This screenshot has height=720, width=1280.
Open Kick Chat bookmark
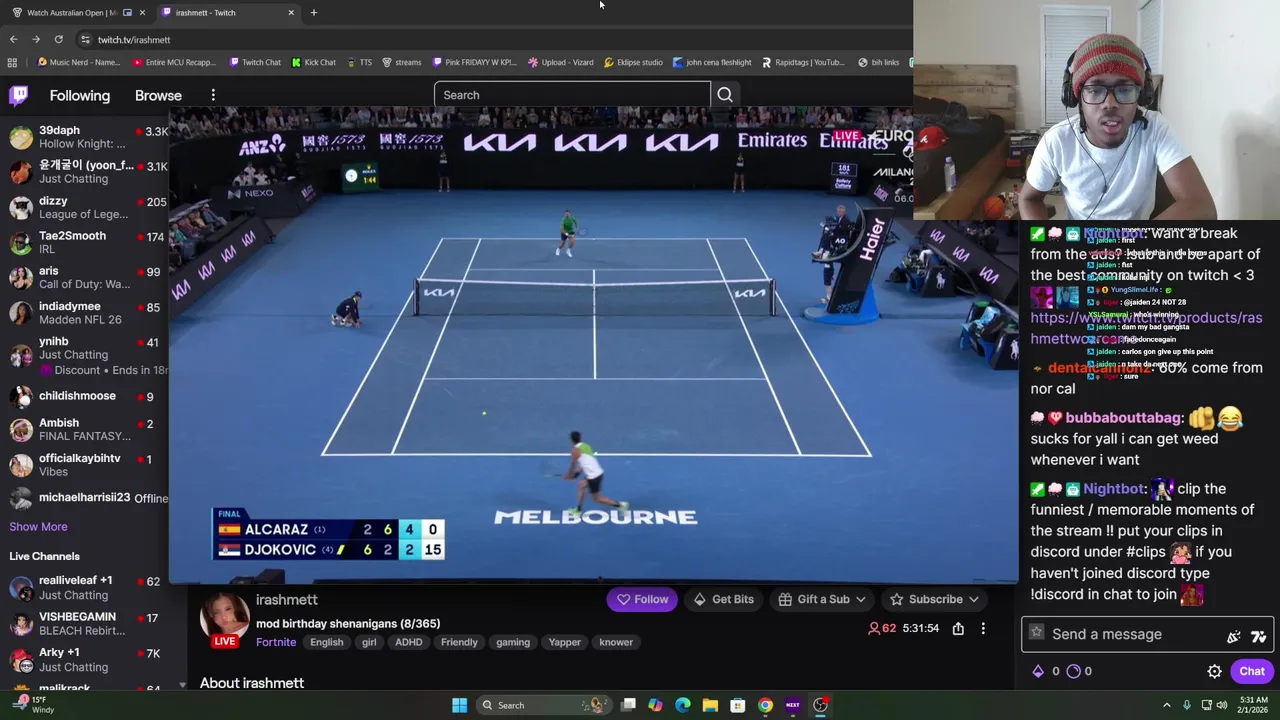[x=314, y=62]
